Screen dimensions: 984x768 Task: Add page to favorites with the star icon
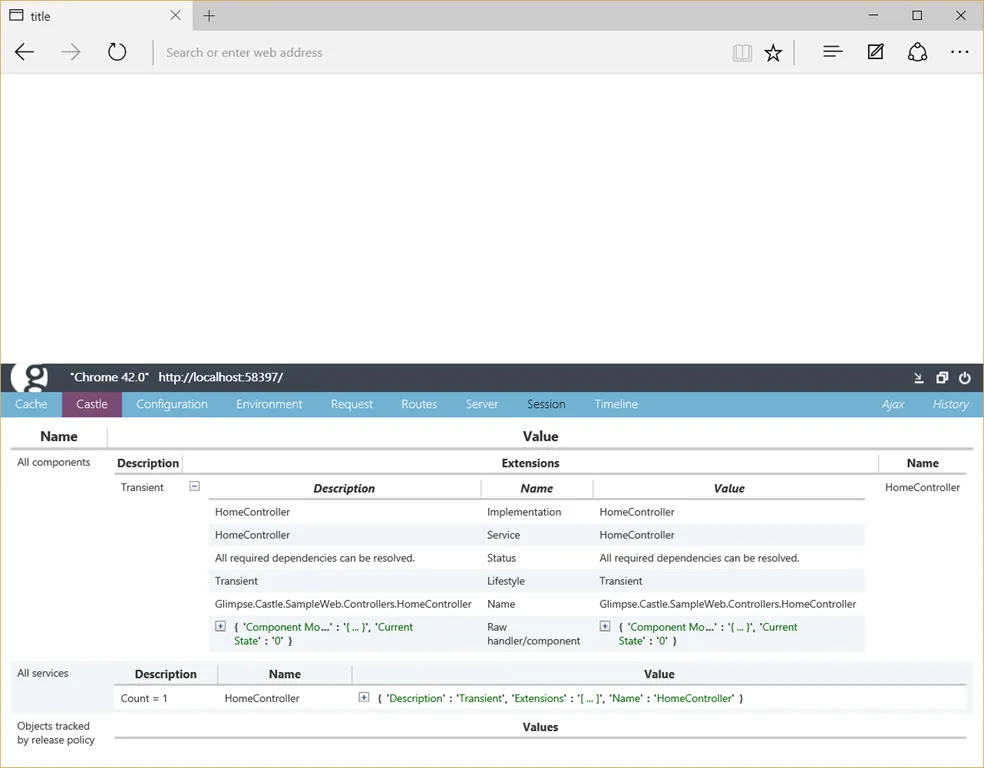(773, 52)
